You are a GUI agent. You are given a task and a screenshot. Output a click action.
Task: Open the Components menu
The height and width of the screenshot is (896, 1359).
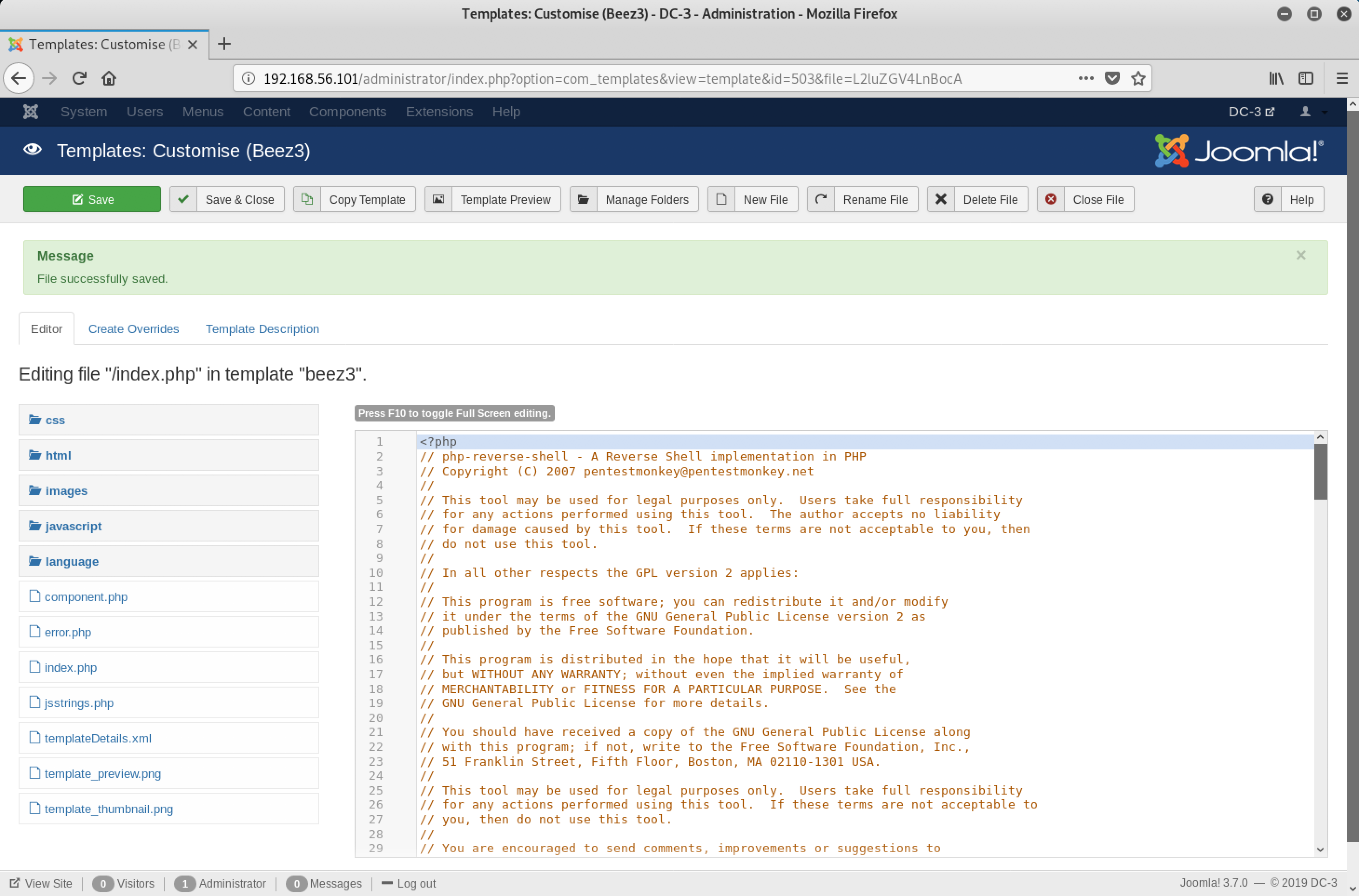click(x=348, y=112)
